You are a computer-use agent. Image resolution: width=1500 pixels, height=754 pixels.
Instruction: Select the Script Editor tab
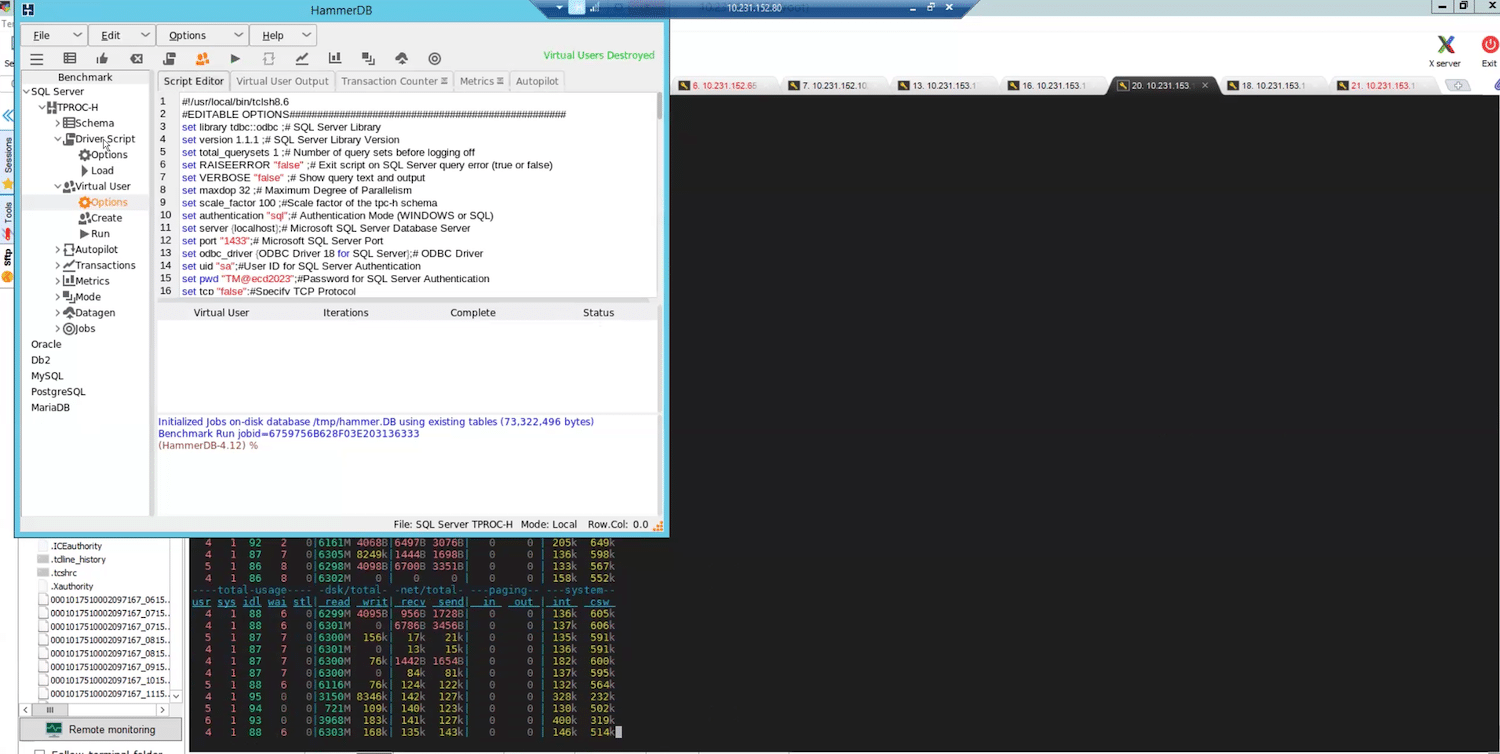point(193,81)
